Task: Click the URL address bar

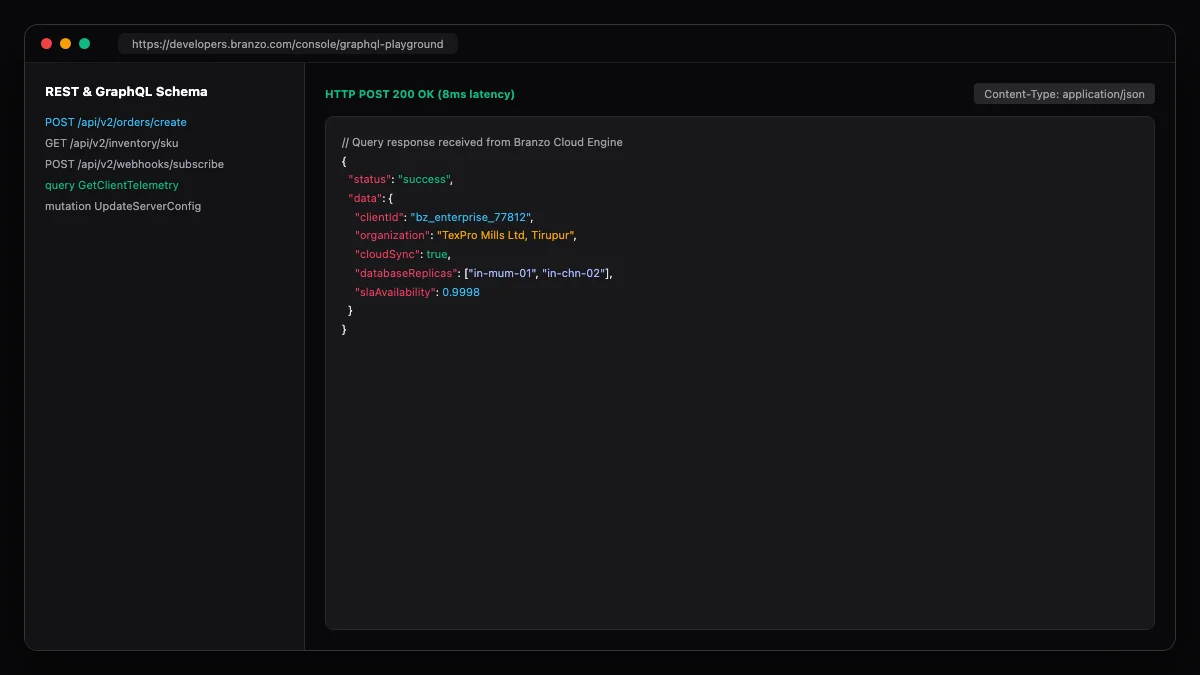Action: pyautogui.click(x=288, y=44)
